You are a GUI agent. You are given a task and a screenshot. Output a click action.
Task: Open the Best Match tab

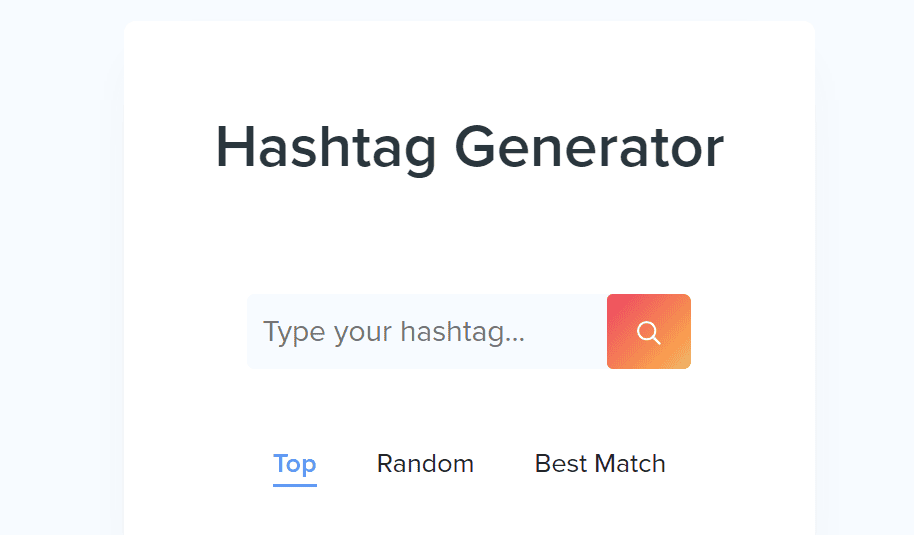click(x=600, y=464)
